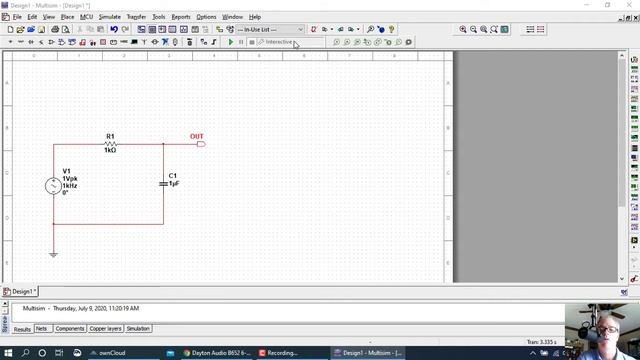Place a transistor component
The height and width of the screenshot is (360, 640).
[x=41, y=42]
